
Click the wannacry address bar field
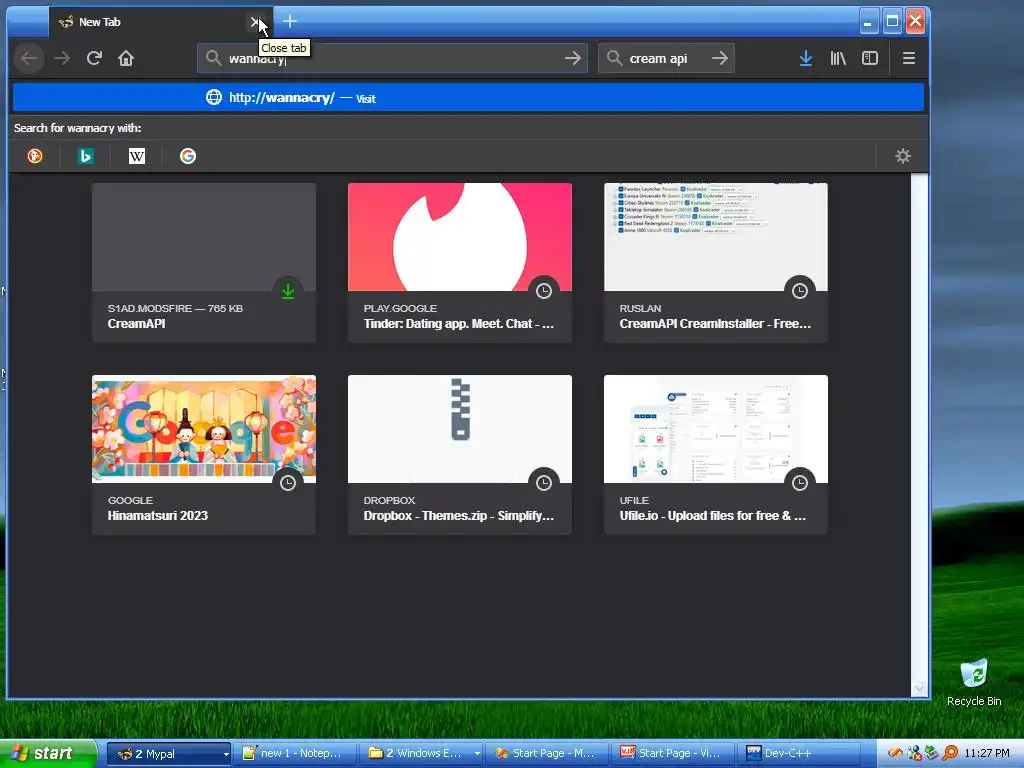[x=392, y=59]
